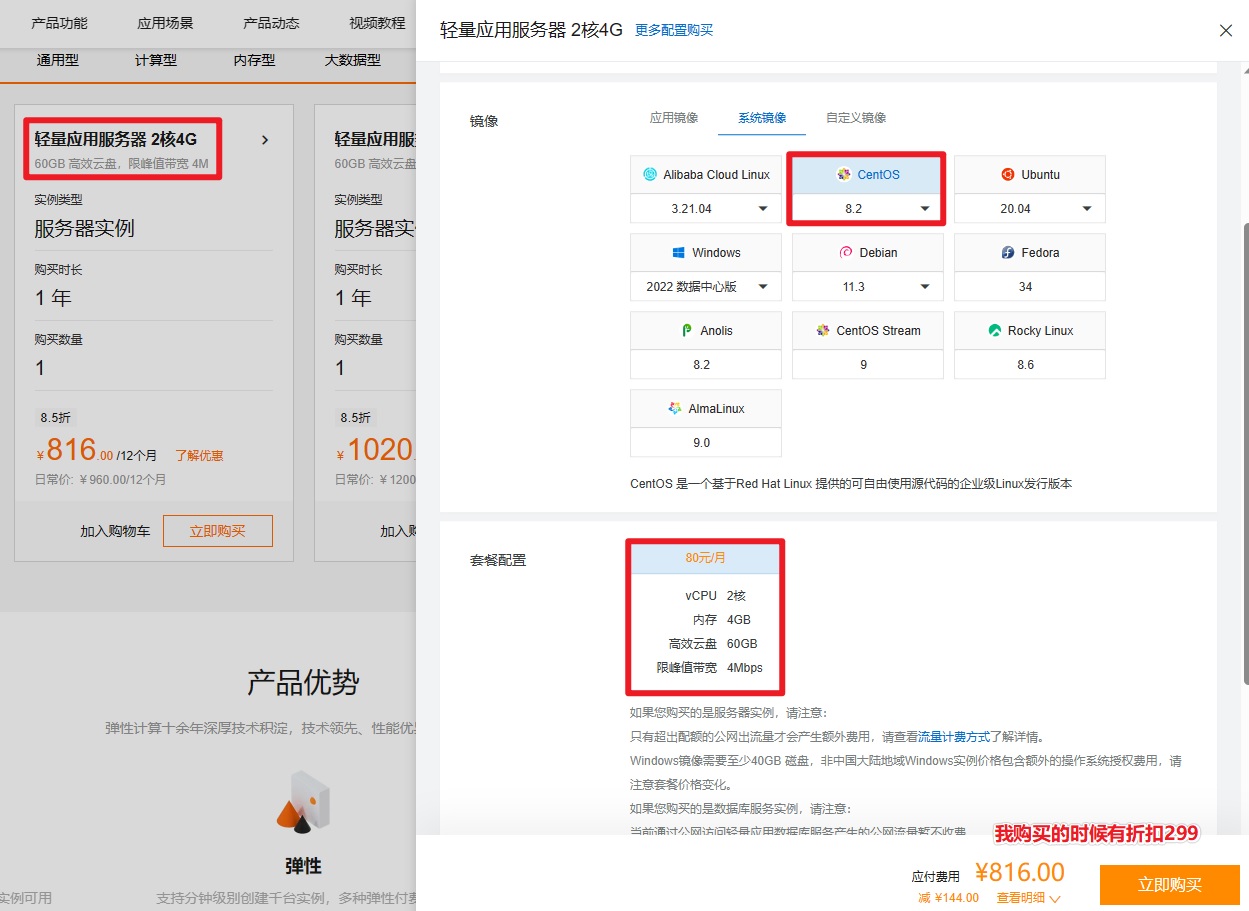Select the 80元/月 package plan
The width and height of the screenshot is (1249, 911).
pyautogui.click(x=705, y=619)
